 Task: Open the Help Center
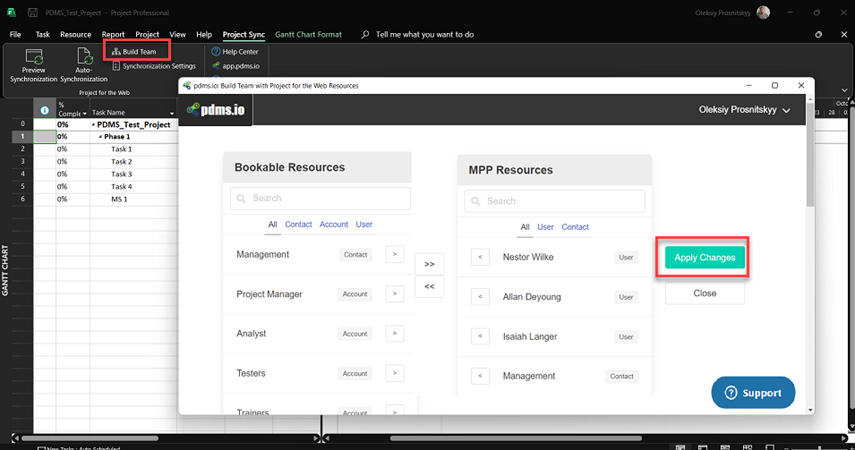(234, 51)
